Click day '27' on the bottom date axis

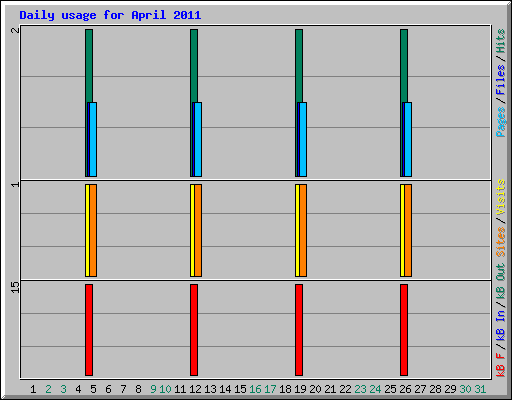click(x=420, y=389)
